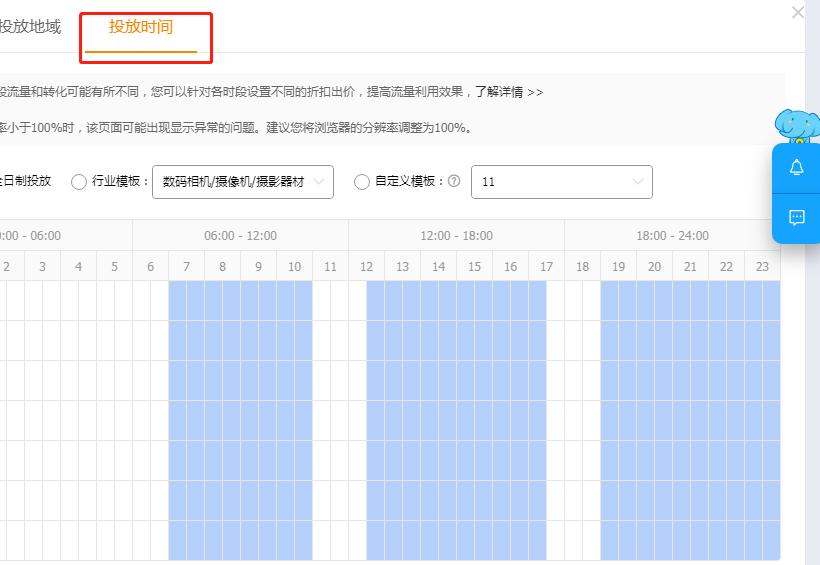Click hour column header 22
The width and height of the screenshot is (820, 565).
point(726,266)
